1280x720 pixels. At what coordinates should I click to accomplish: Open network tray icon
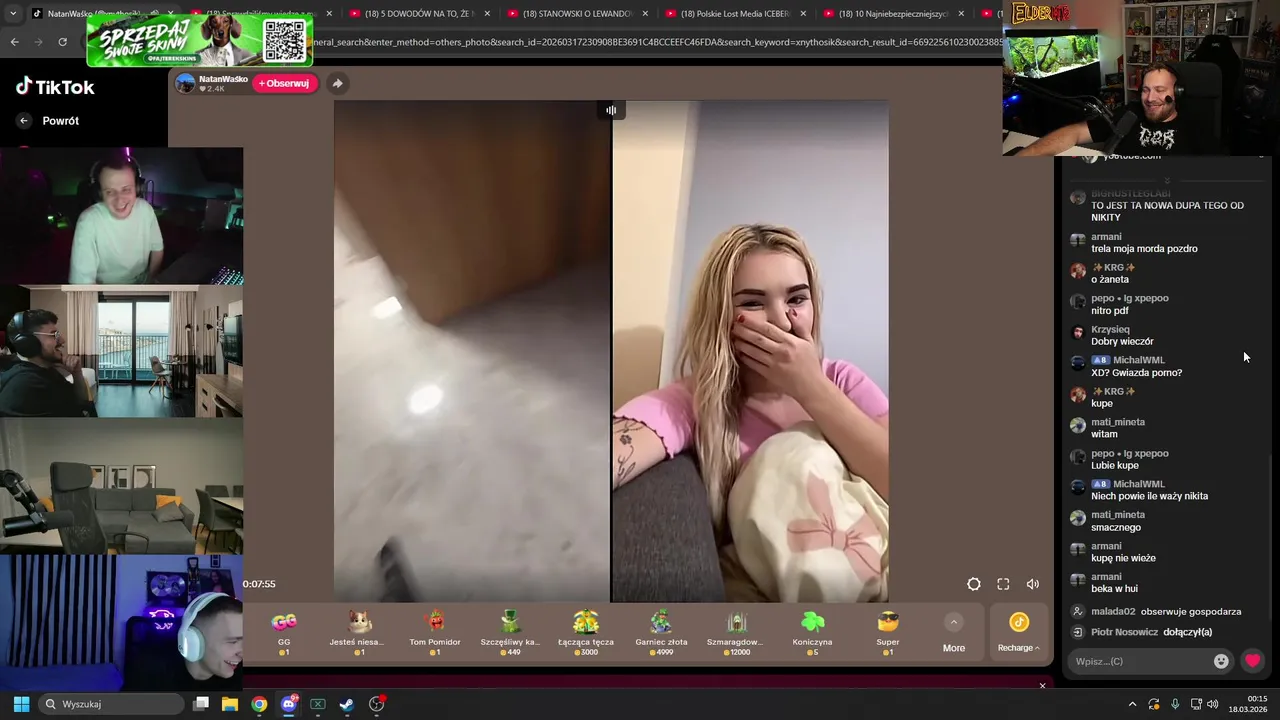(x=1196, y=704)
